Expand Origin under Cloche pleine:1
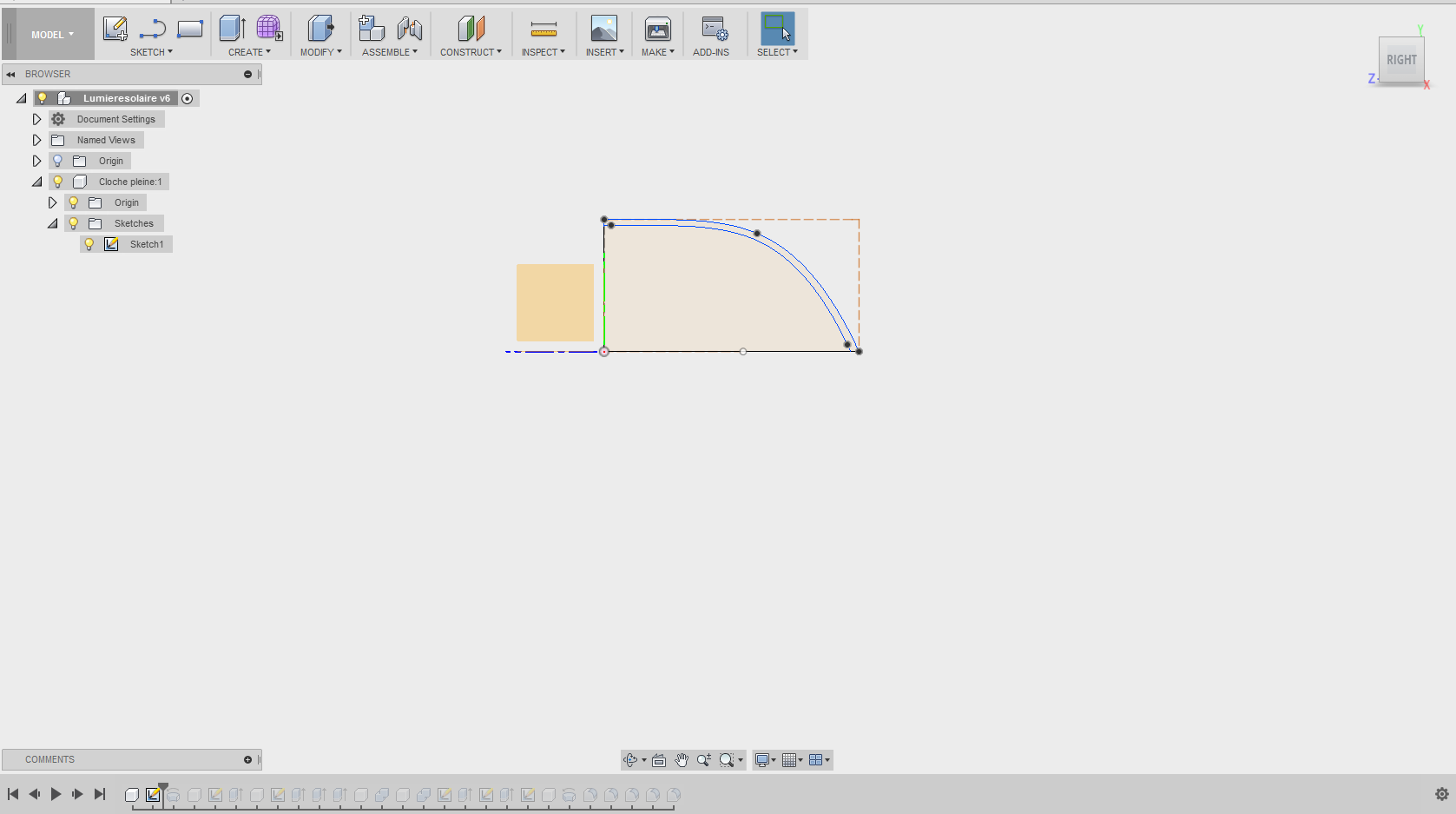This screenshot has height=814, width=1456. (x=52, y=202)
